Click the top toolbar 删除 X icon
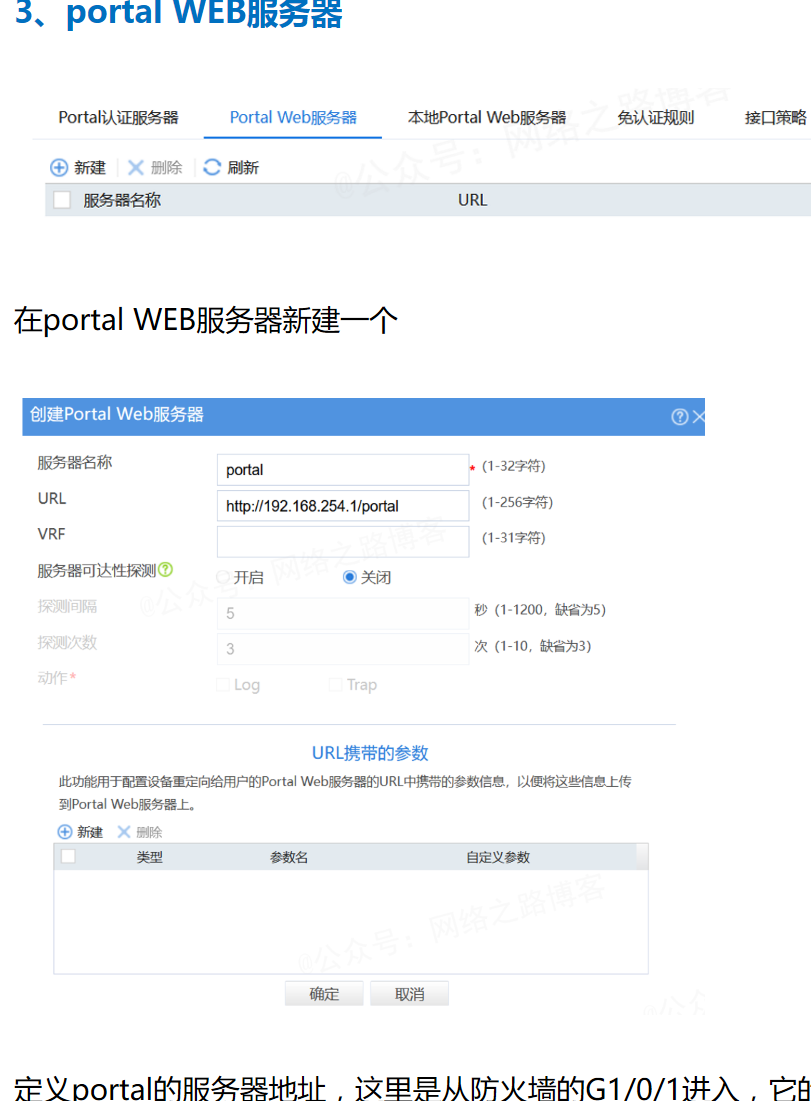This screenshot has width=811, height=1101. (136, 168)
